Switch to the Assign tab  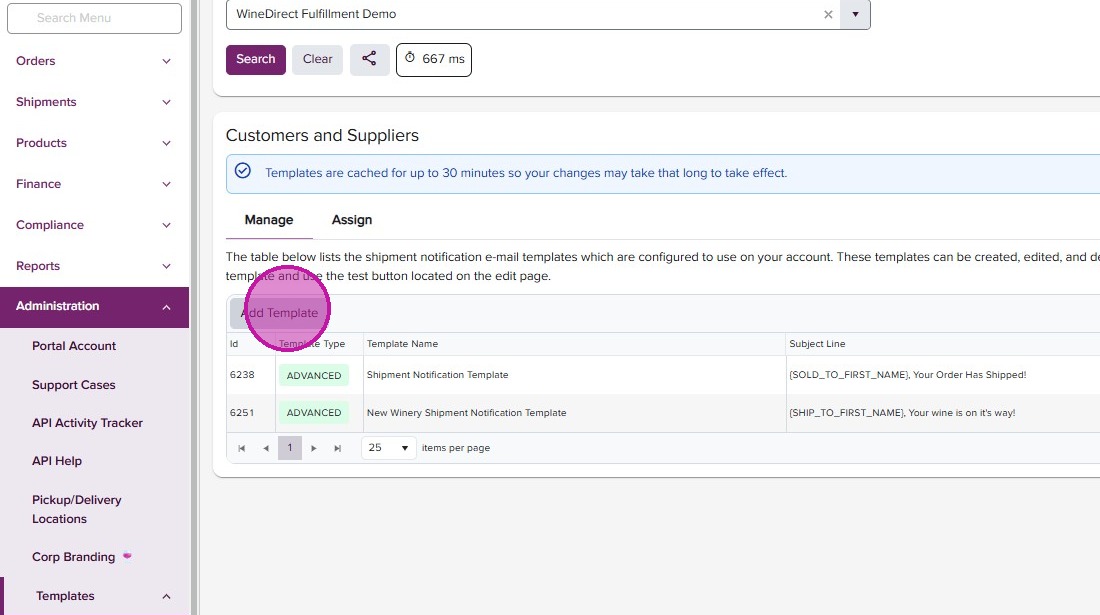point(352,220)
